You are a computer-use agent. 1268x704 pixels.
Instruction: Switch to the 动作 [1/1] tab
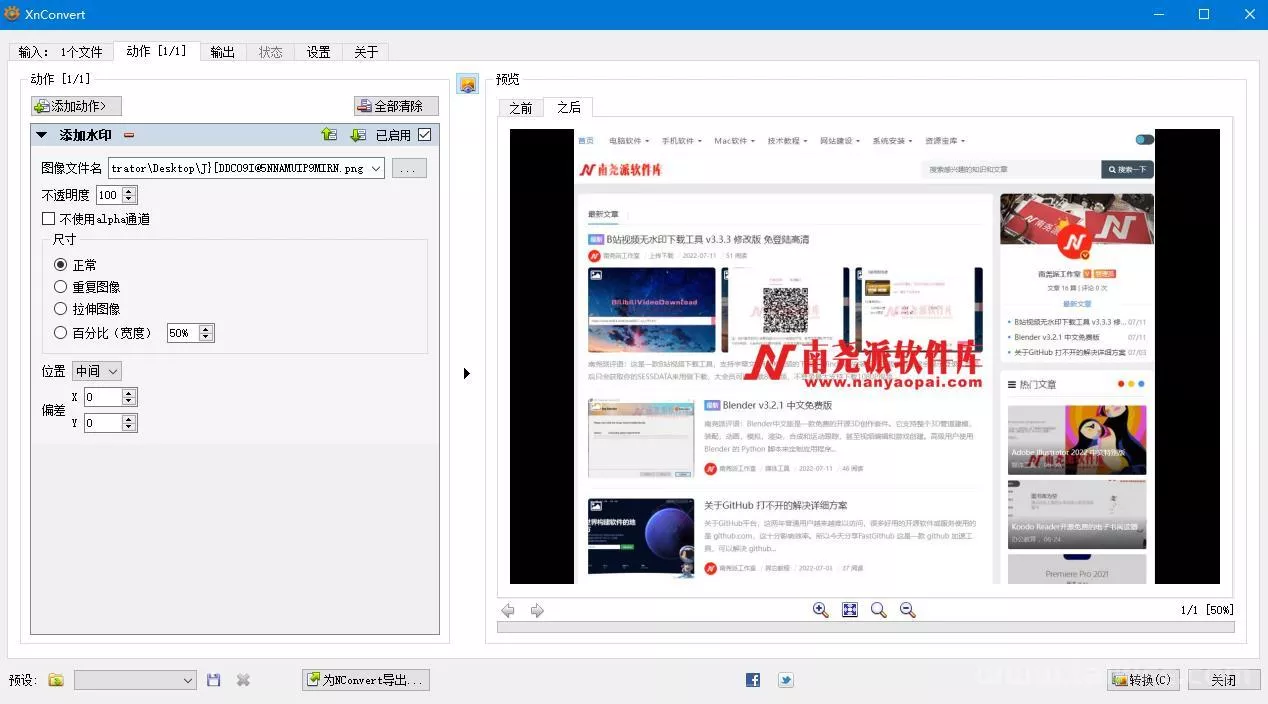pyautogui.click(x=156, y=51)
